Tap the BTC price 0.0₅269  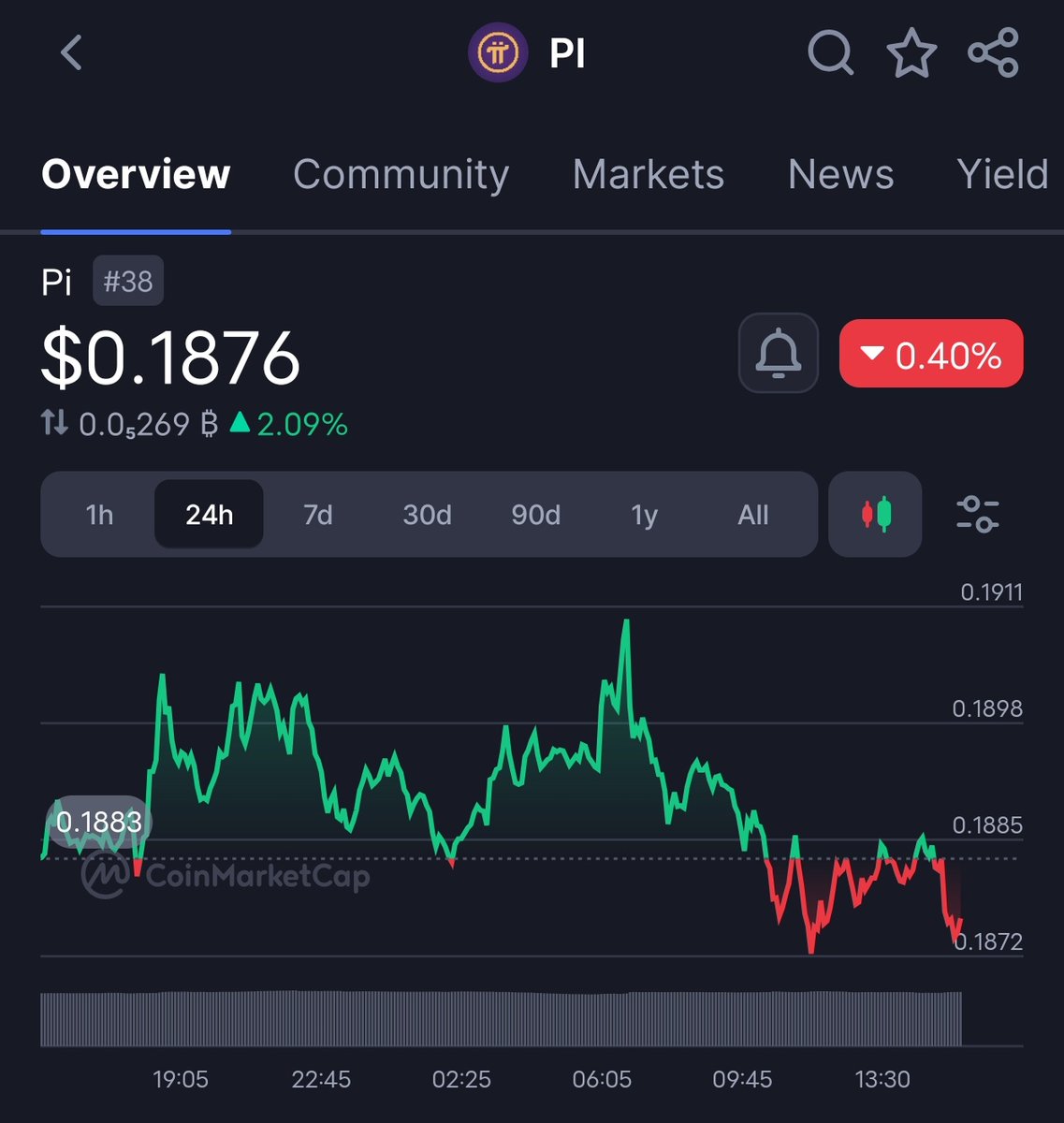[x=148, y=425]
